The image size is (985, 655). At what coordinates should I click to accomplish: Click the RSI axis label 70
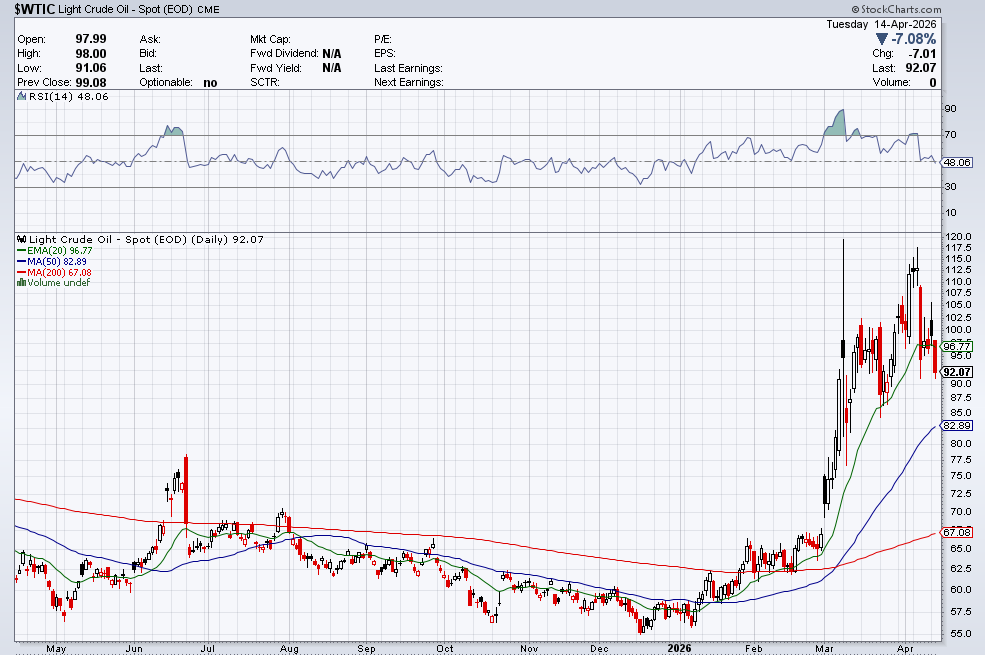coord(950,134)
